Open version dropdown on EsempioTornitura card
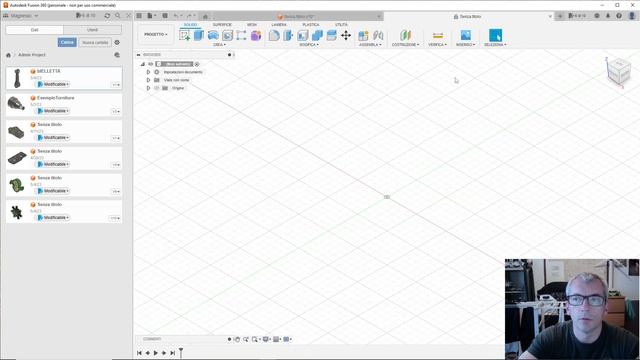Image resolution: width=640 pixels, height=360 pixels. click(116, 111)
